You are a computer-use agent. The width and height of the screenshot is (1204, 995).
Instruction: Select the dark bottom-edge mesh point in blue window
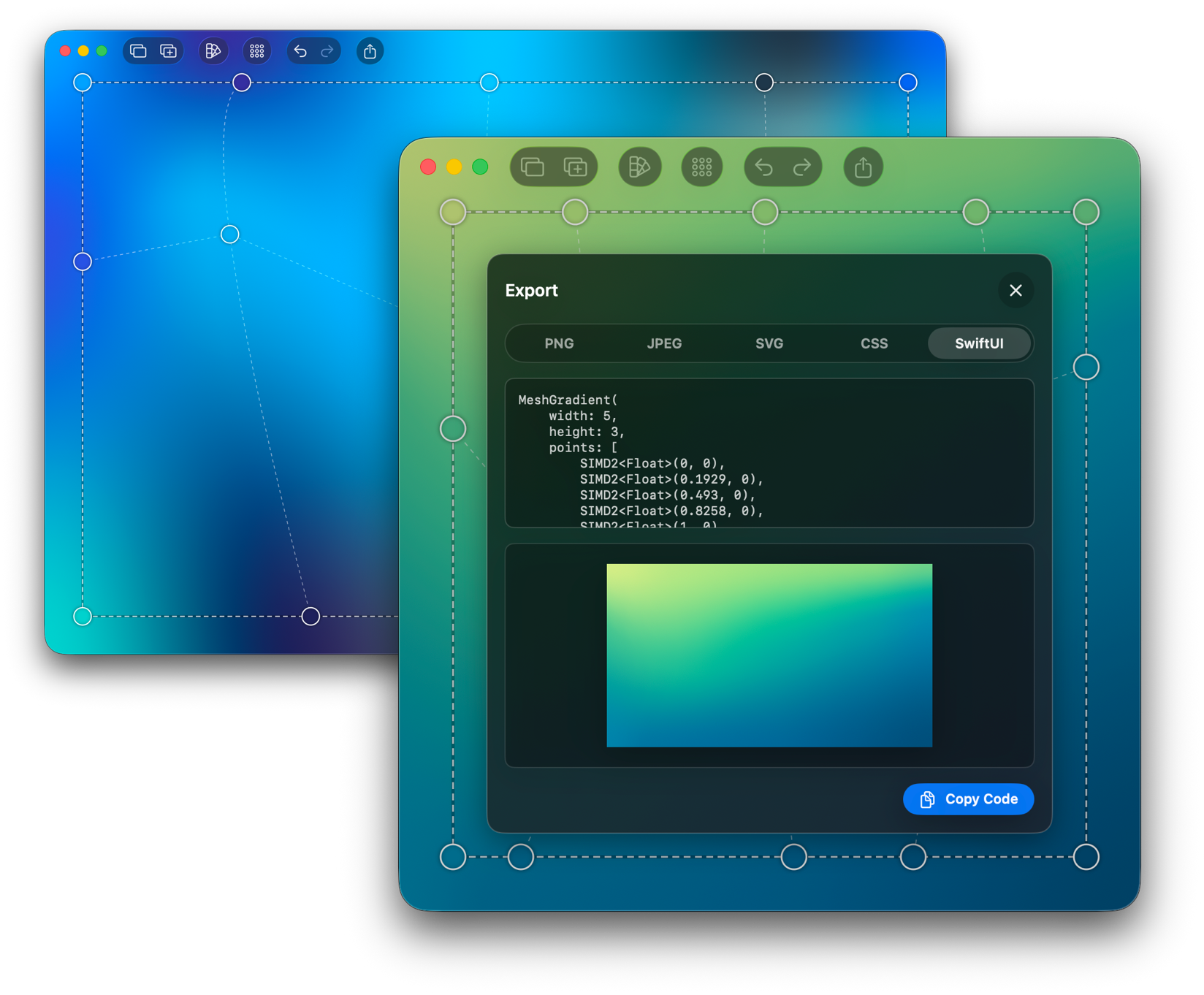click(x=310, y=617)
